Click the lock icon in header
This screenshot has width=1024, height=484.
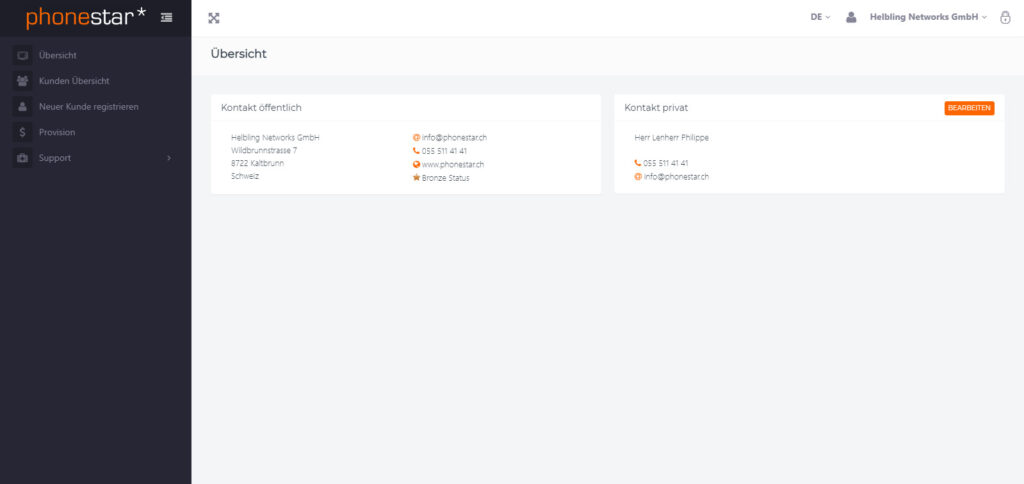click(1005, 18)
